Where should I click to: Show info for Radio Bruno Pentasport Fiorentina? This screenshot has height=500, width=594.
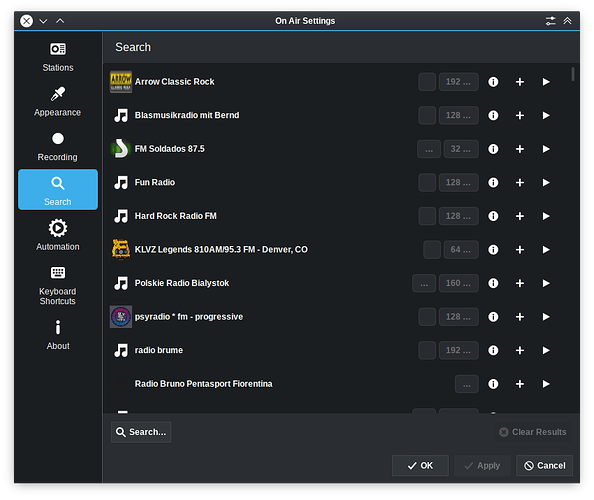coord(493,384)
